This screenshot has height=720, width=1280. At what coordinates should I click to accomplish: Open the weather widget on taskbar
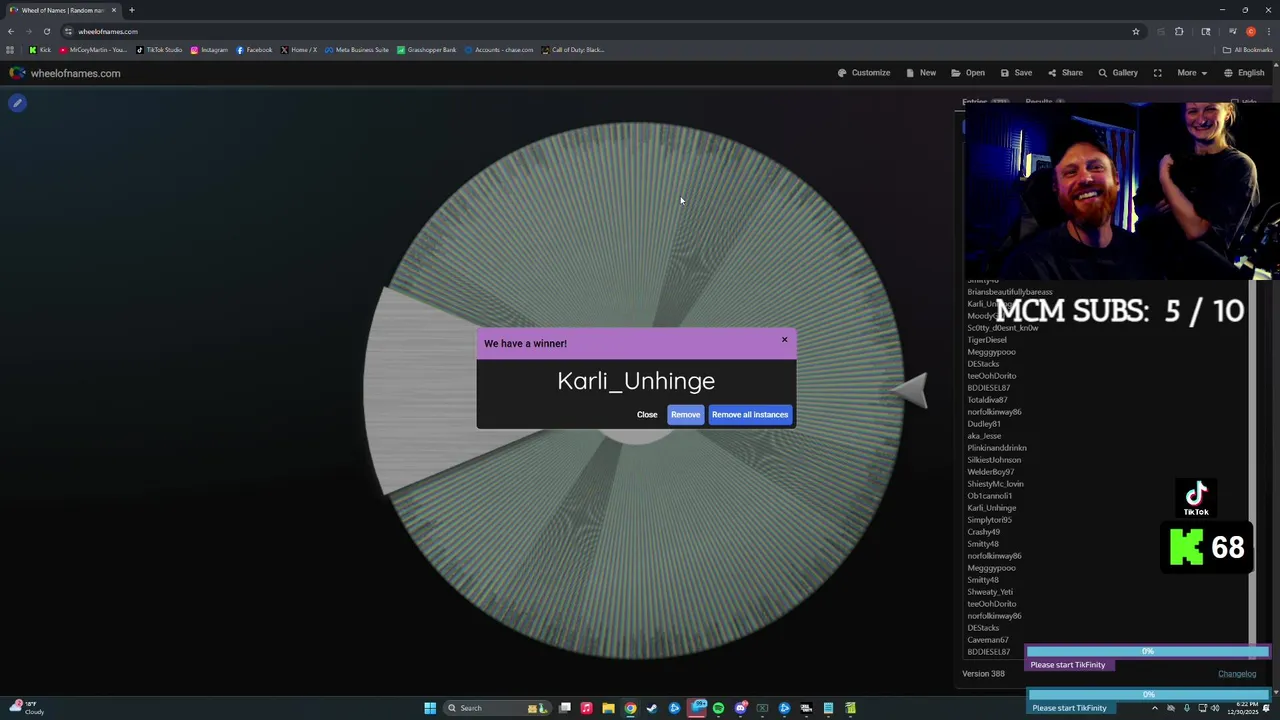tap(27, 708)
